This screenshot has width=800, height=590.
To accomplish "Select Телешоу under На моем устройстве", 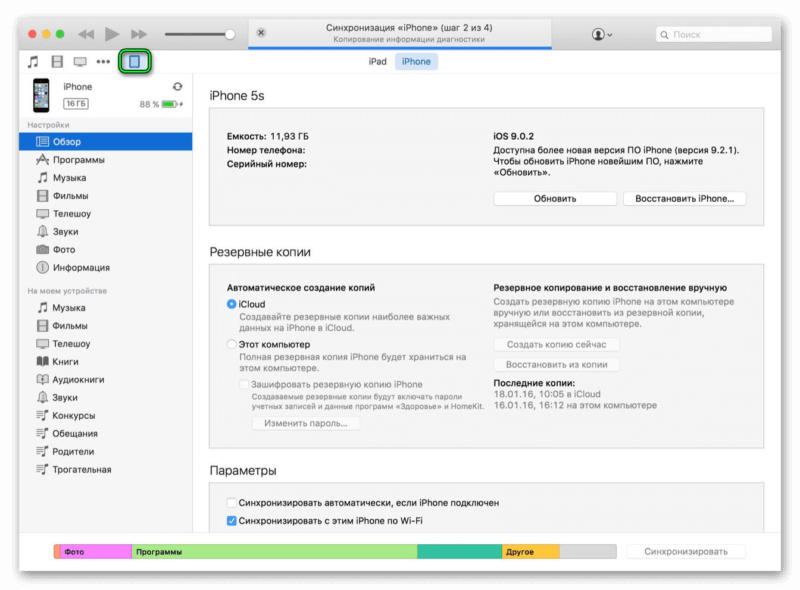I will coord(106,343).
